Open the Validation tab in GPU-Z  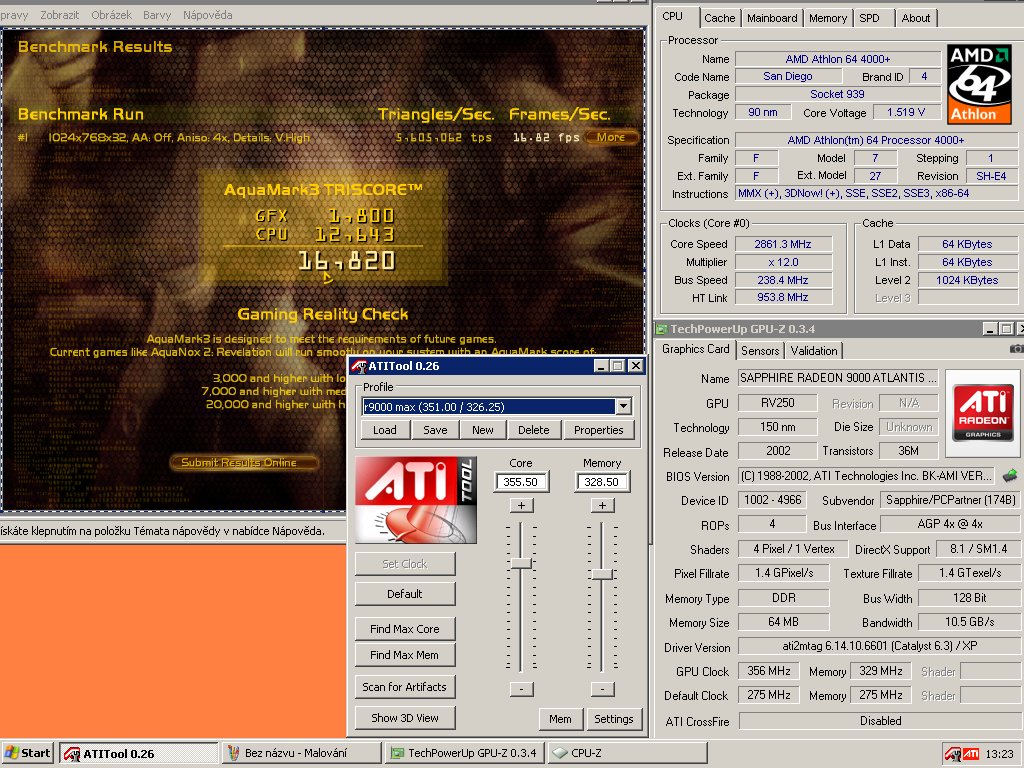click(814, 351)
